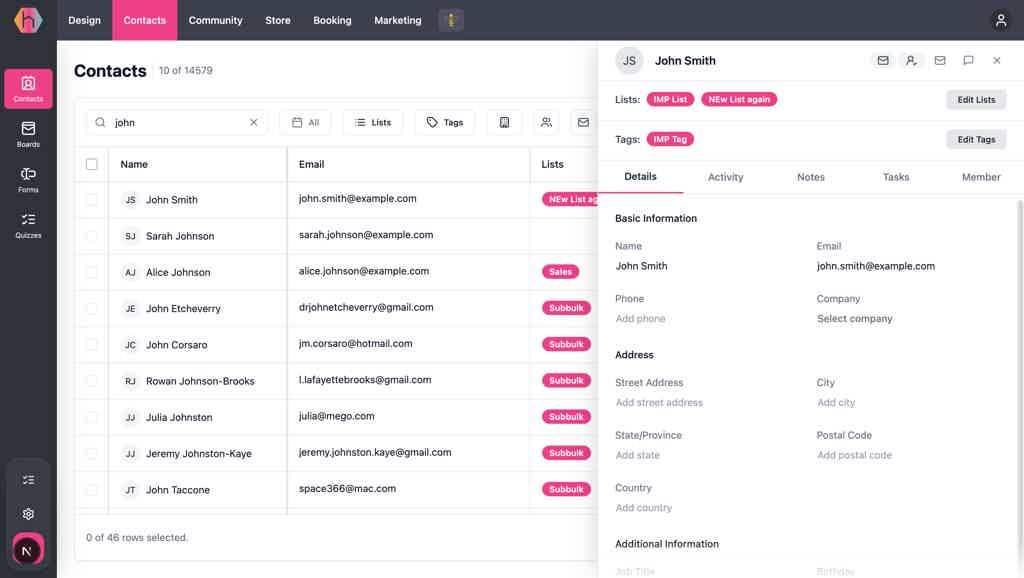Viewport: 1024px width, 578px height.
Task: Open the Contacts sidebar section
Action: click(x=28, y=88)
